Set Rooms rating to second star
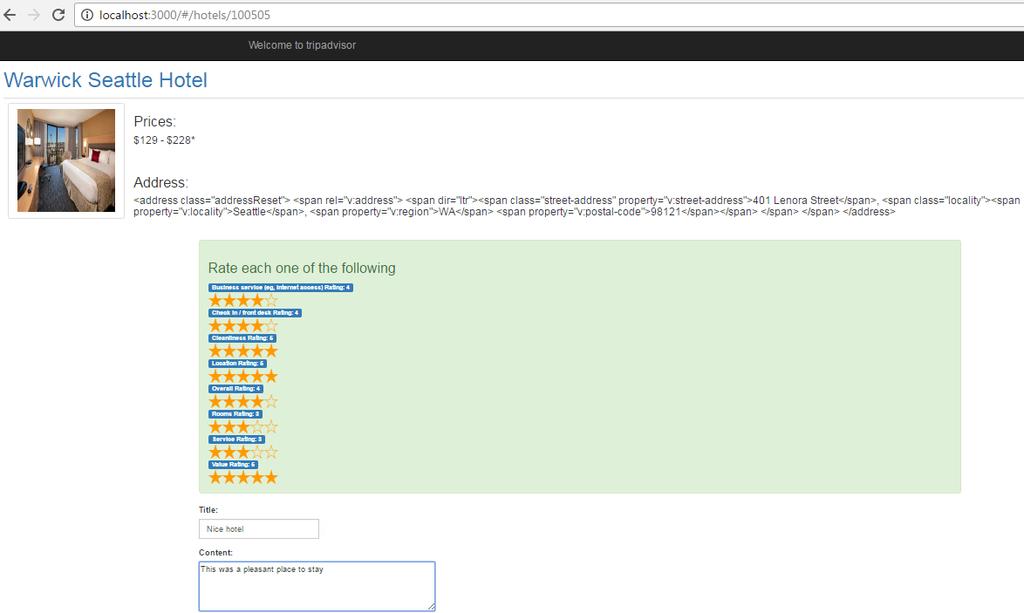The image size is (1024, 613). 229,428
